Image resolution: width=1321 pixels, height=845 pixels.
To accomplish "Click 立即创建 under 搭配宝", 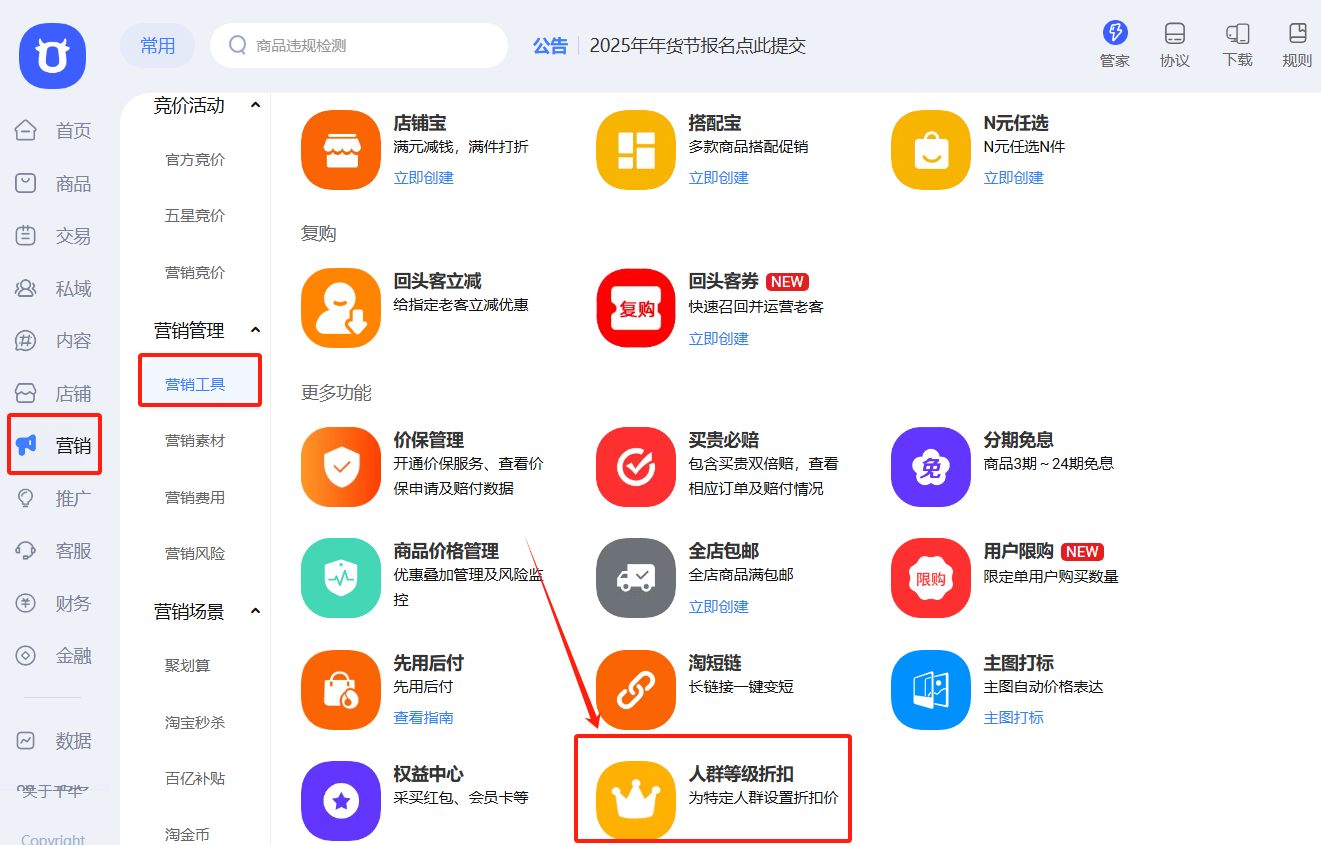I will pyautogui.click(x=718, y=177).
